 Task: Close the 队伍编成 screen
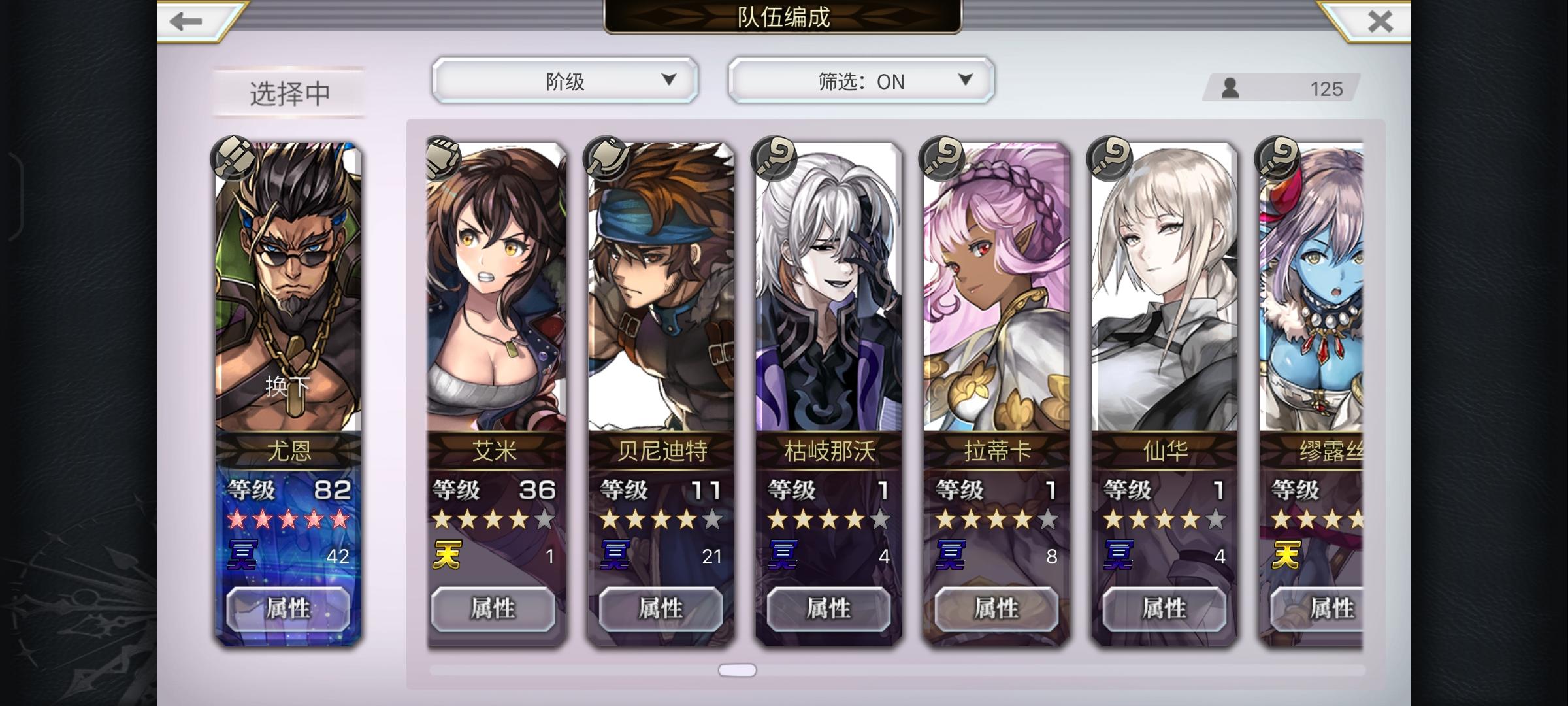1380,22
